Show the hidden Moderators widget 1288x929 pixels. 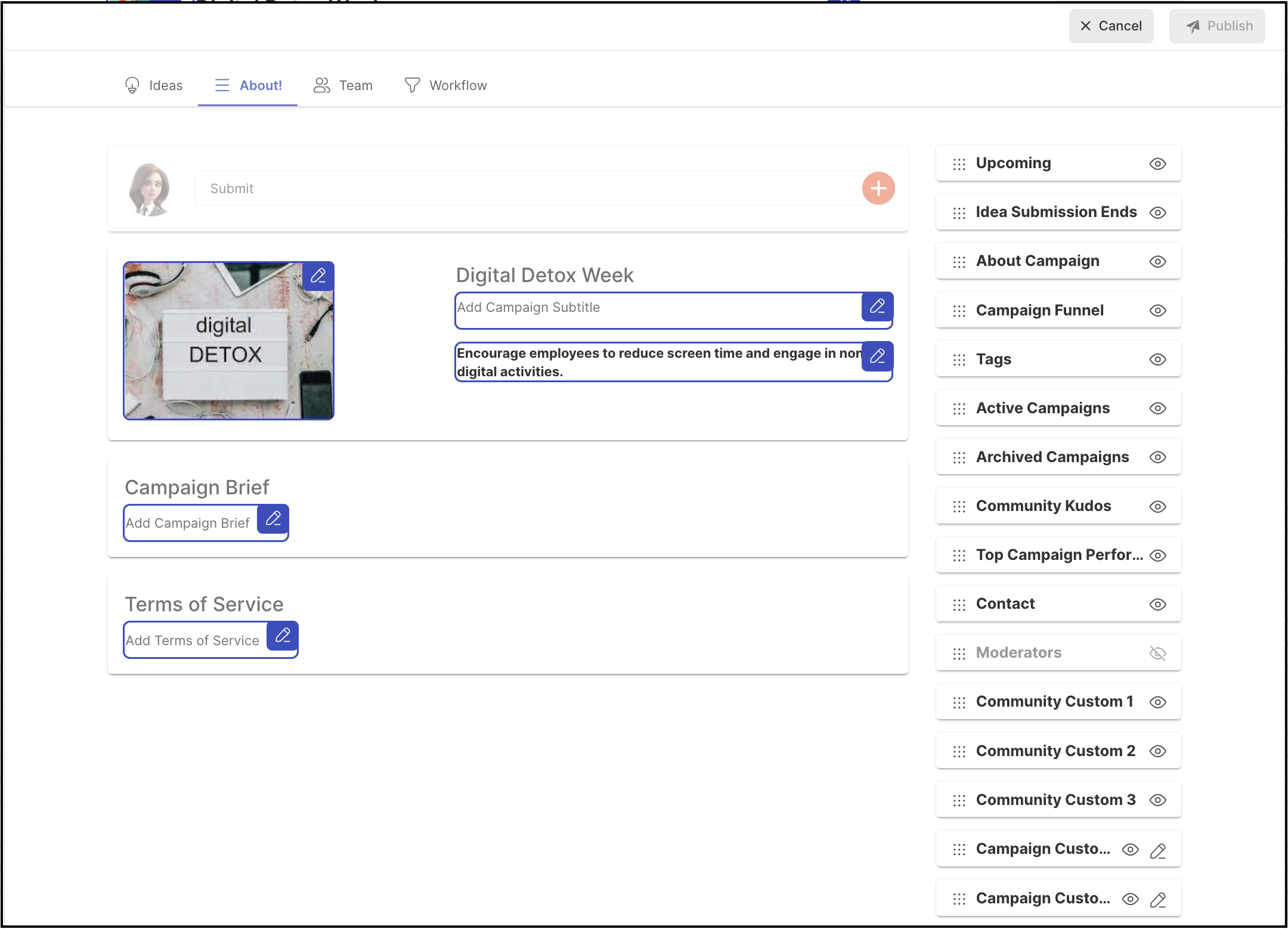pos(1157,654)
